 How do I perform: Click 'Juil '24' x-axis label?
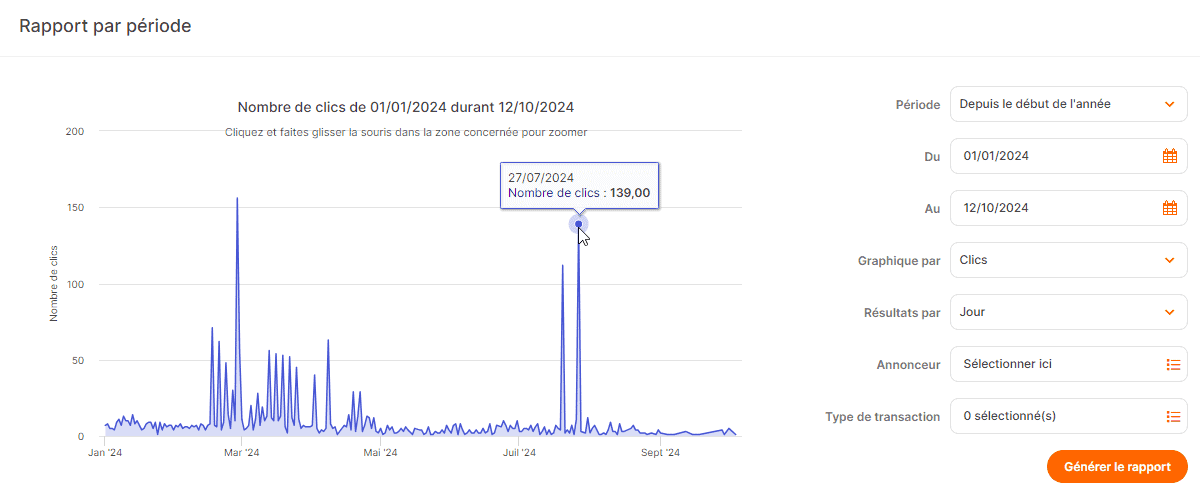[x=518, y=453]
